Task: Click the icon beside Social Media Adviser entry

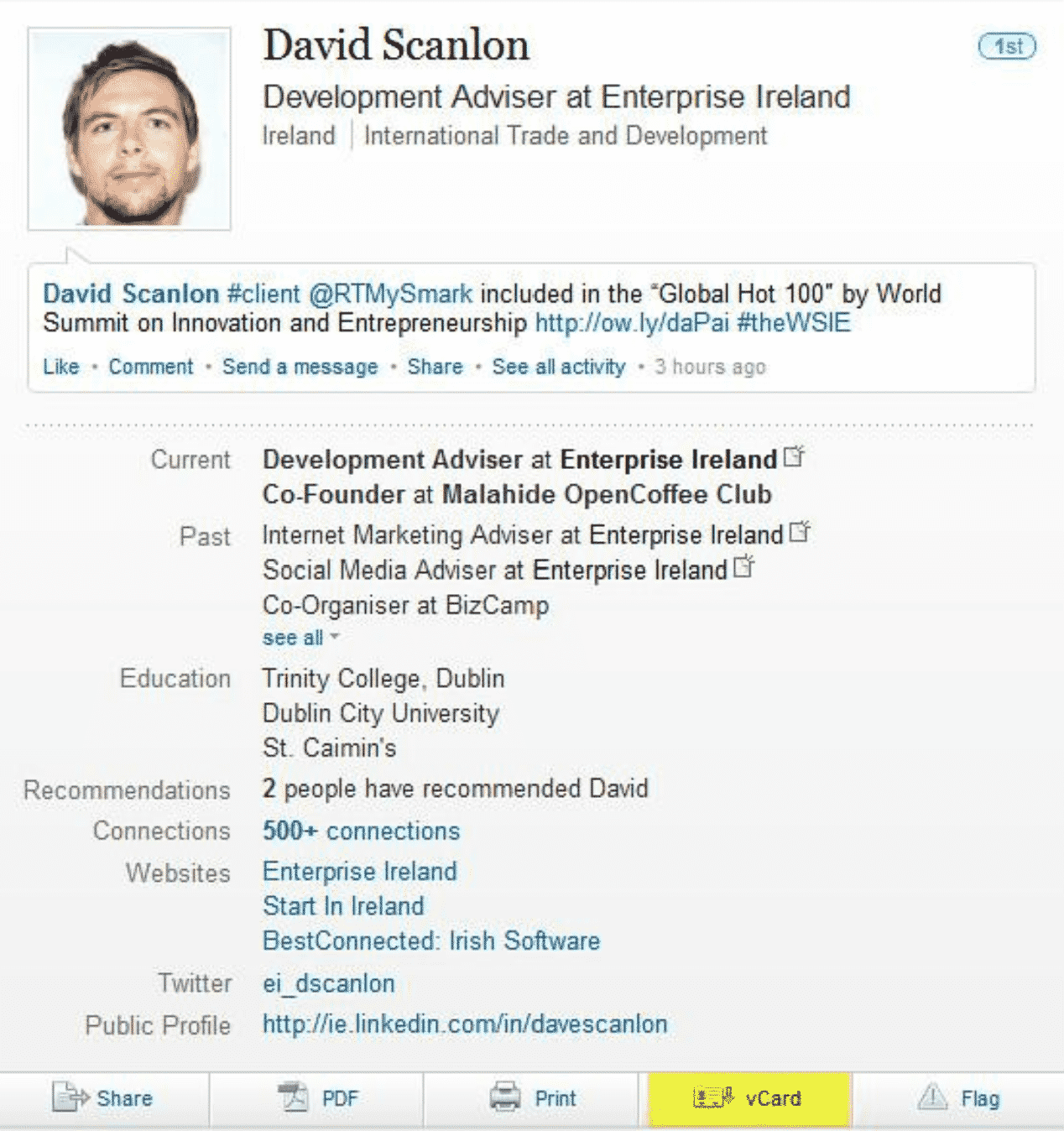Action: click(x=743, y=568)
